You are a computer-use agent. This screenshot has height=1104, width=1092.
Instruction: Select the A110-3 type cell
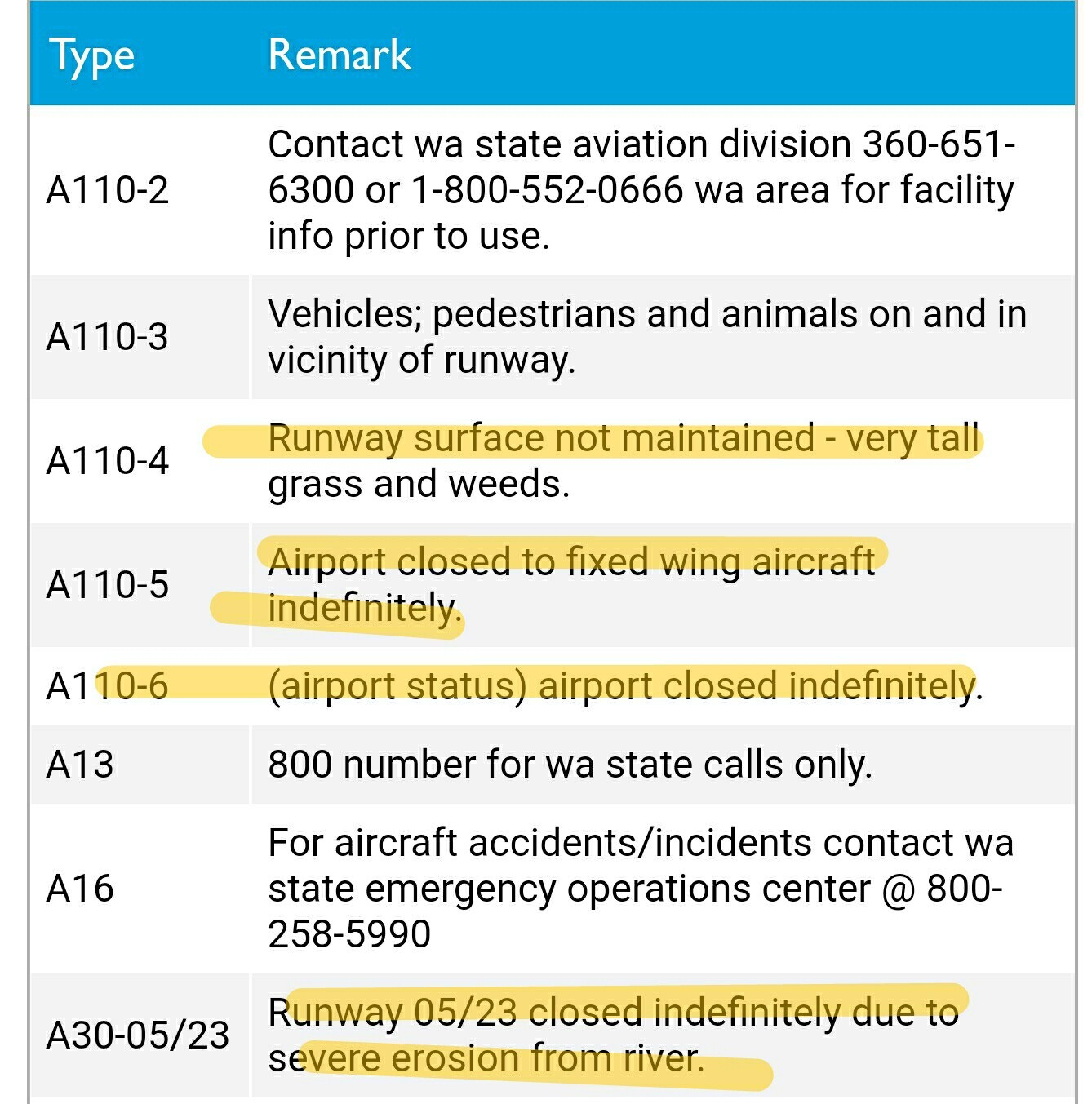click(108, 336)
